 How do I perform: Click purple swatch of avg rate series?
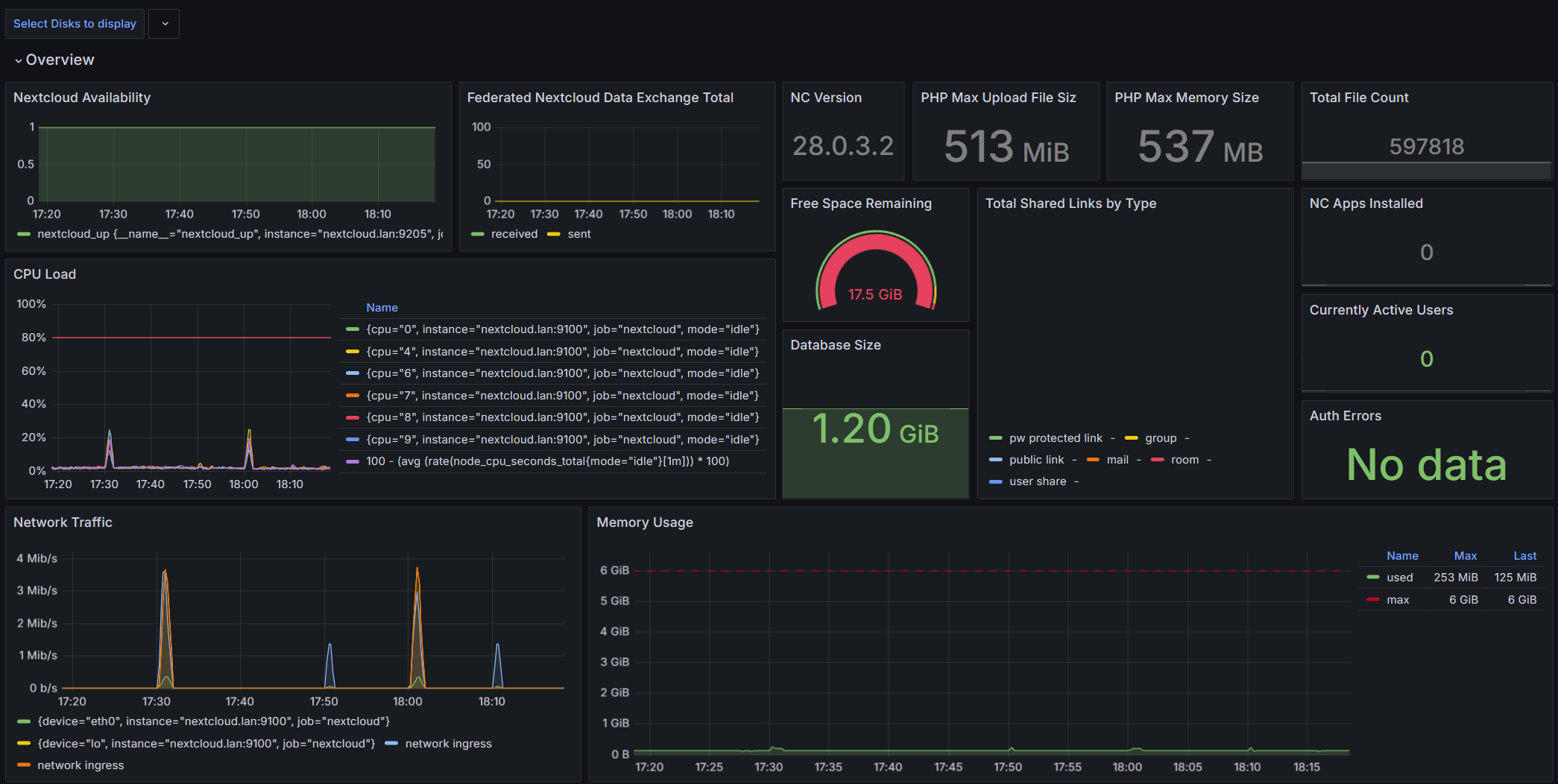353,461
